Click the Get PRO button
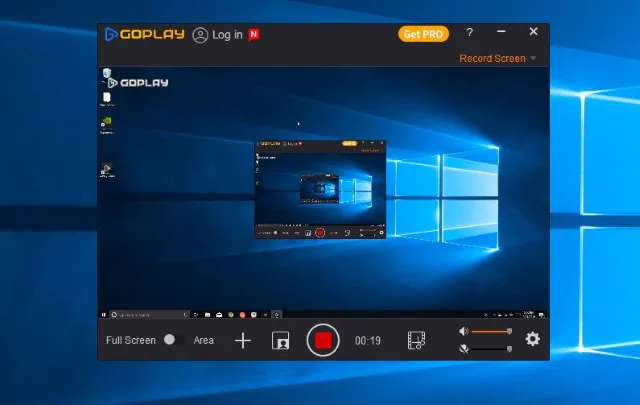Image resolution: width=640 pixels, height=405 pixels. tap(423, 34)
